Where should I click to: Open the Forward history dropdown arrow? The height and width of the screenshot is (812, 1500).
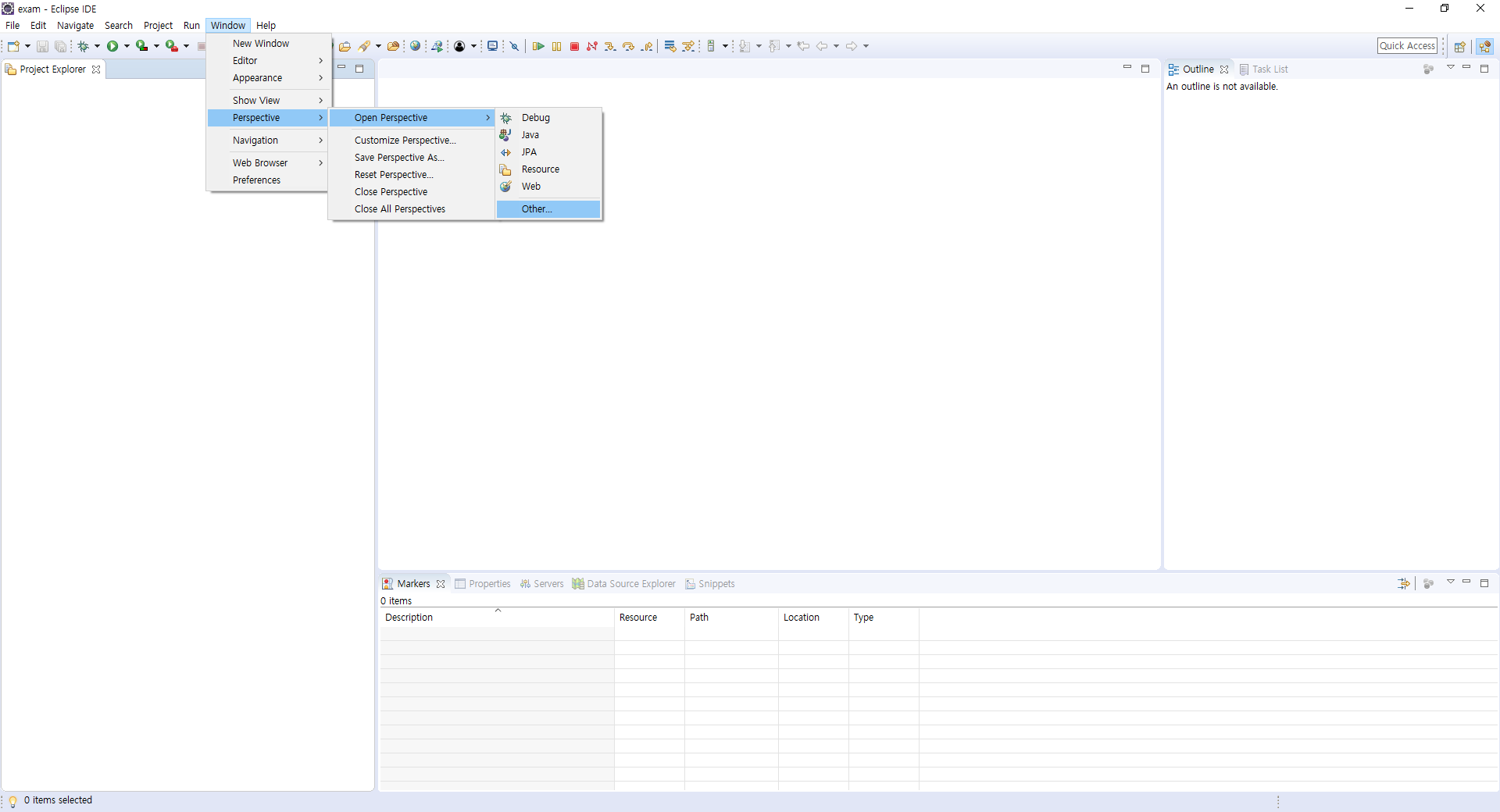point(866,46)
